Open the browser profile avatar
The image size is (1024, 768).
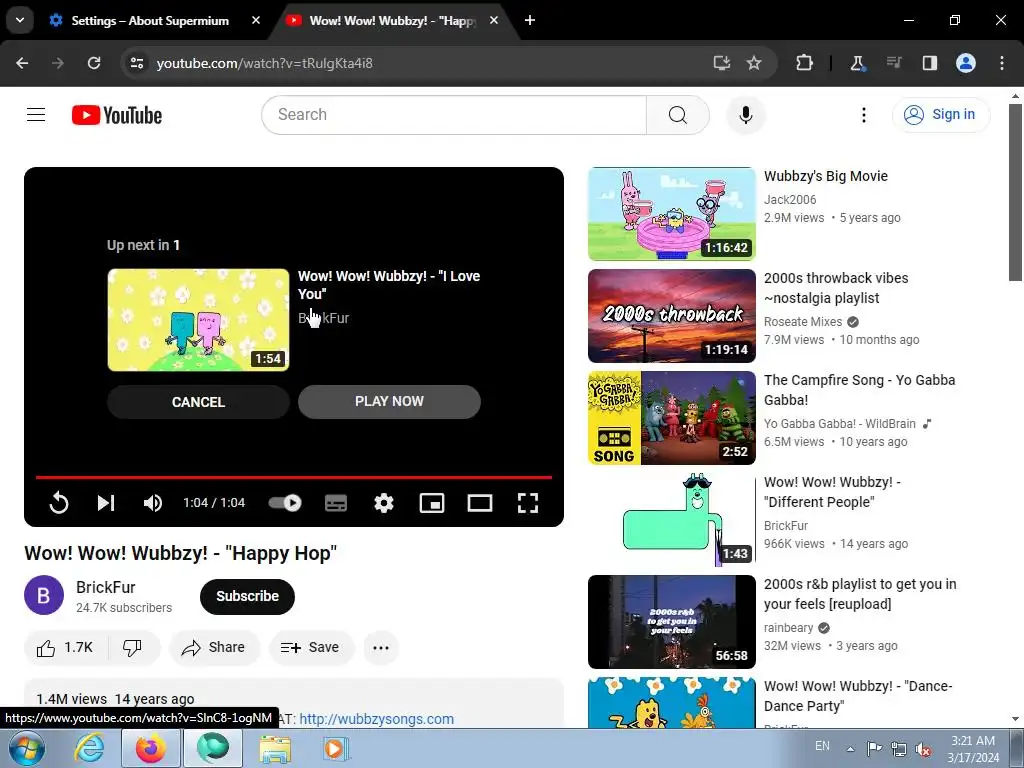(966, 63)
